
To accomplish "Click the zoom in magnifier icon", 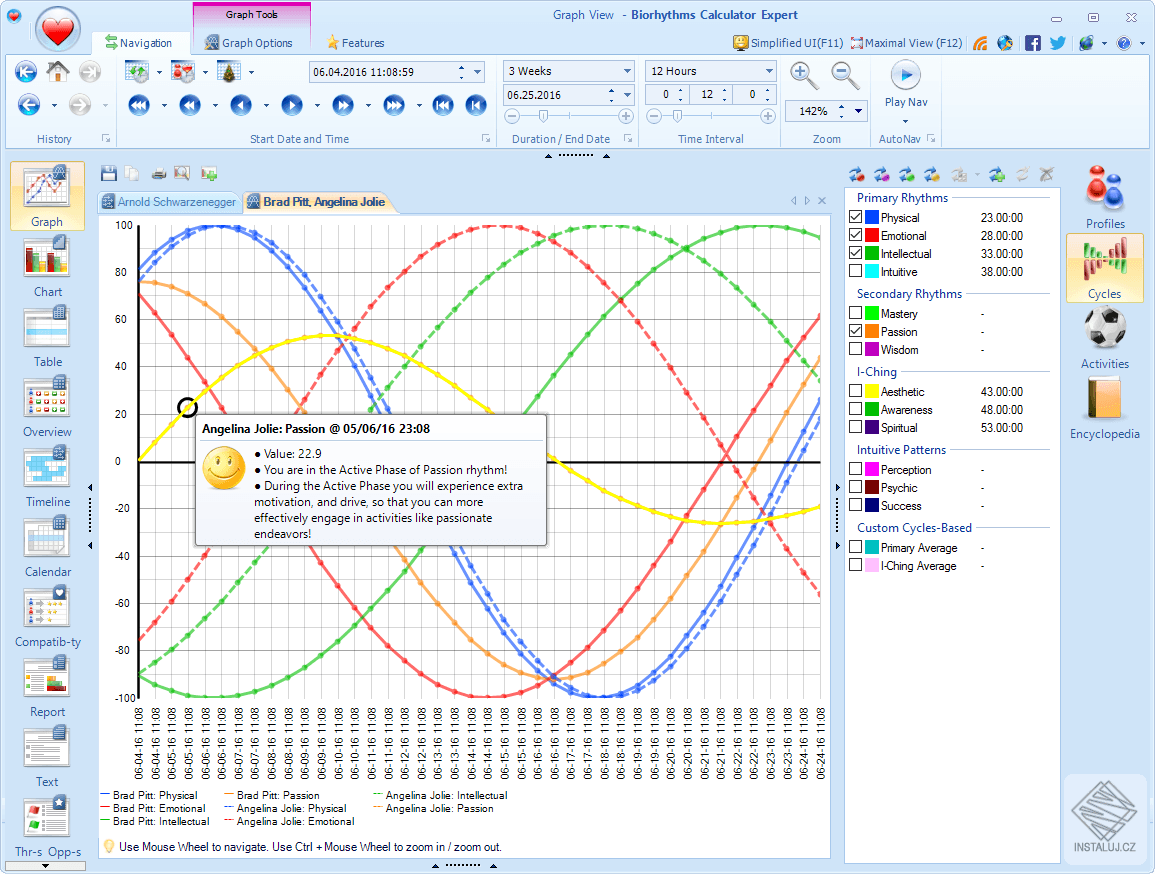I will (804, 75).
